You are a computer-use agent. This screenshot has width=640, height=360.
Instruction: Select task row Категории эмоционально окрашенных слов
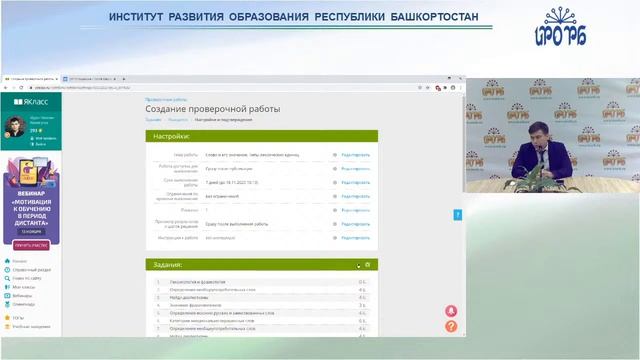coord(262,321)
